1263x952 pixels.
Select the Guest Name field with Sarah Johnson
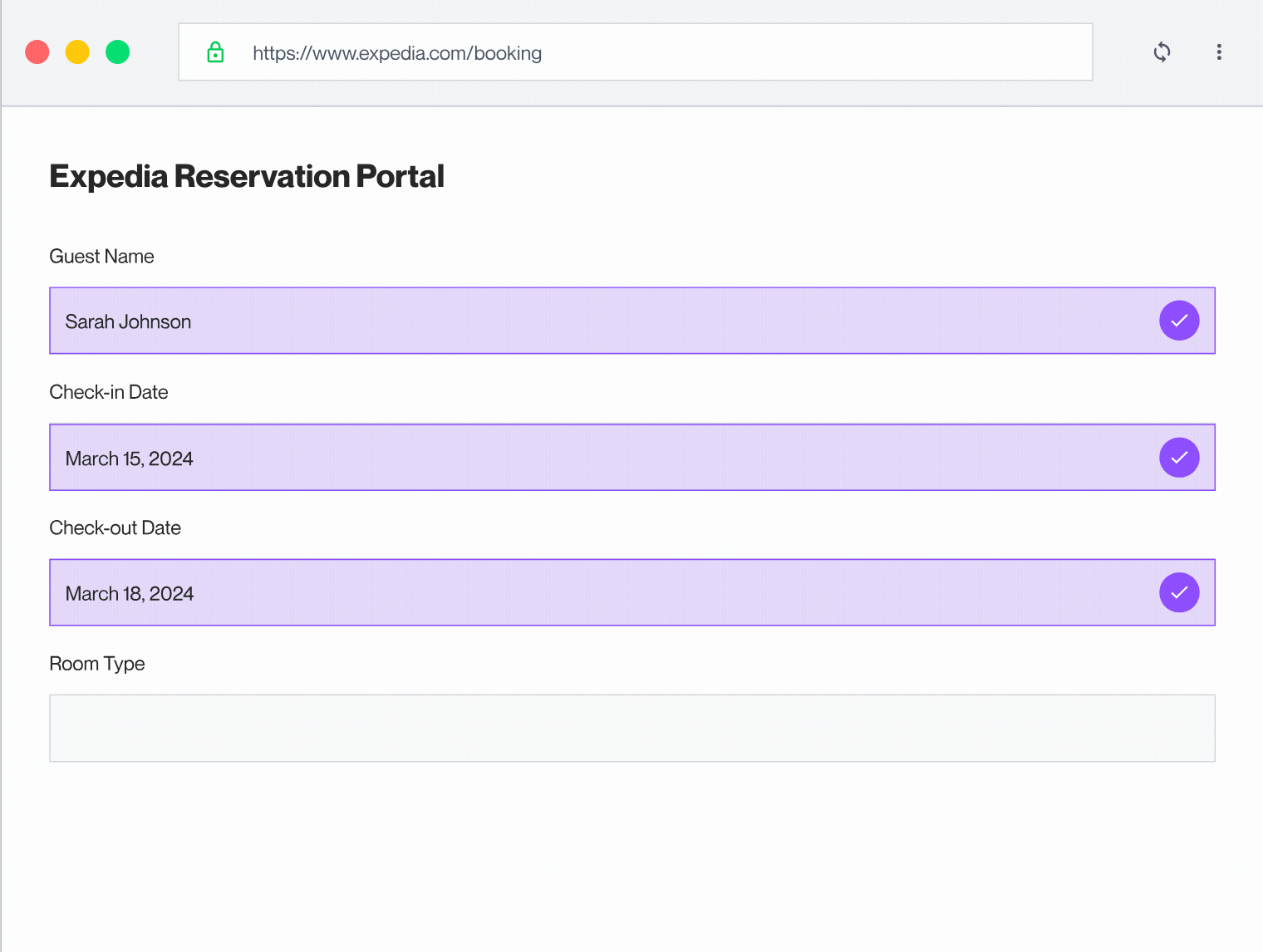582,321
